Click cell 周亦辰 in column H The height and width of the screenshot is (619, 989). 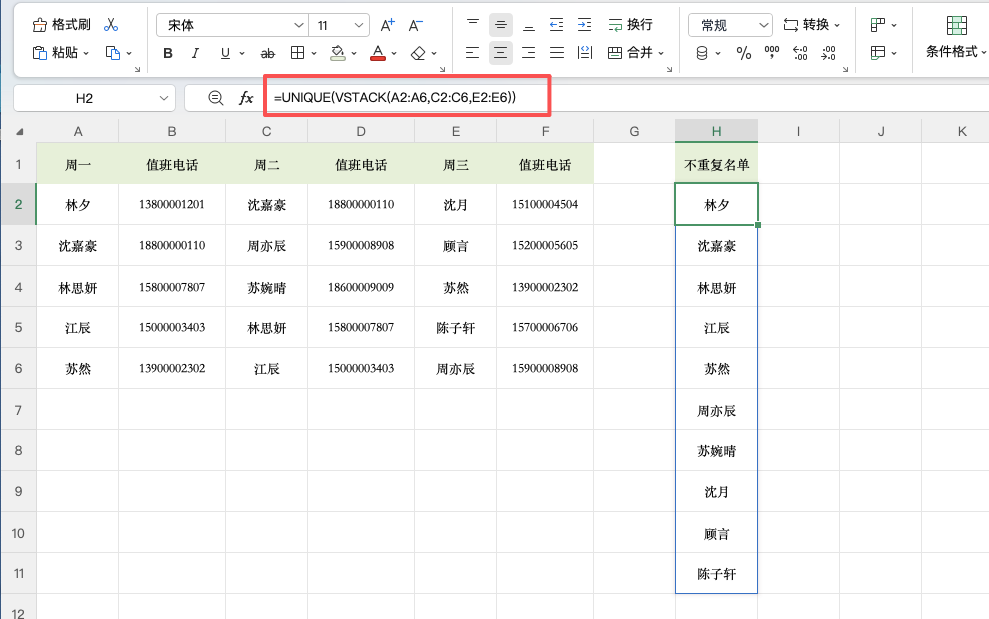[716, 411]
